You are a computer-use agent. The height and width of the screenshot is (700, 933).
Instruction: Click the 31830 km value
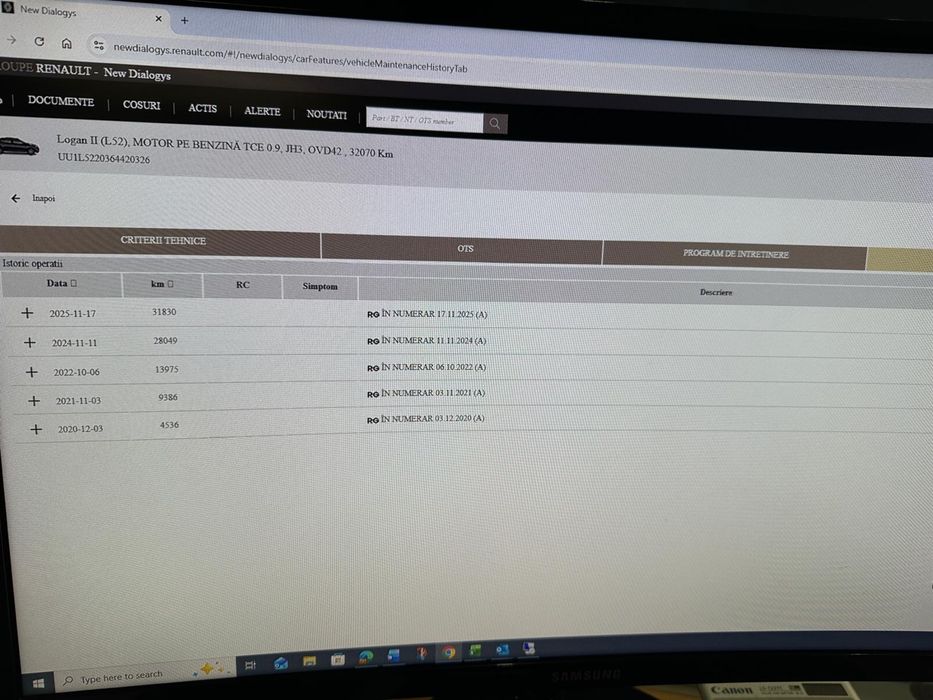[x=164, y=312]
